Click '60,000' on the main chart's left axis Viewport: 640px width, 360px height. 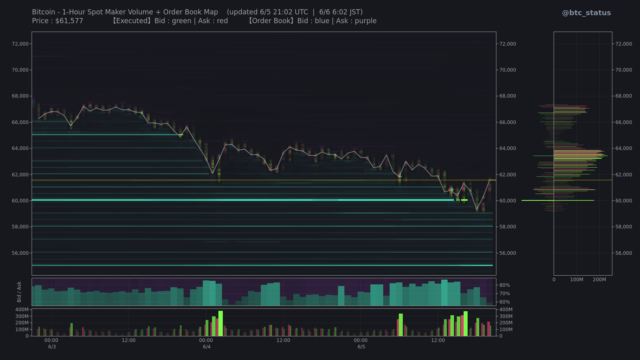[x=20, y=200]
